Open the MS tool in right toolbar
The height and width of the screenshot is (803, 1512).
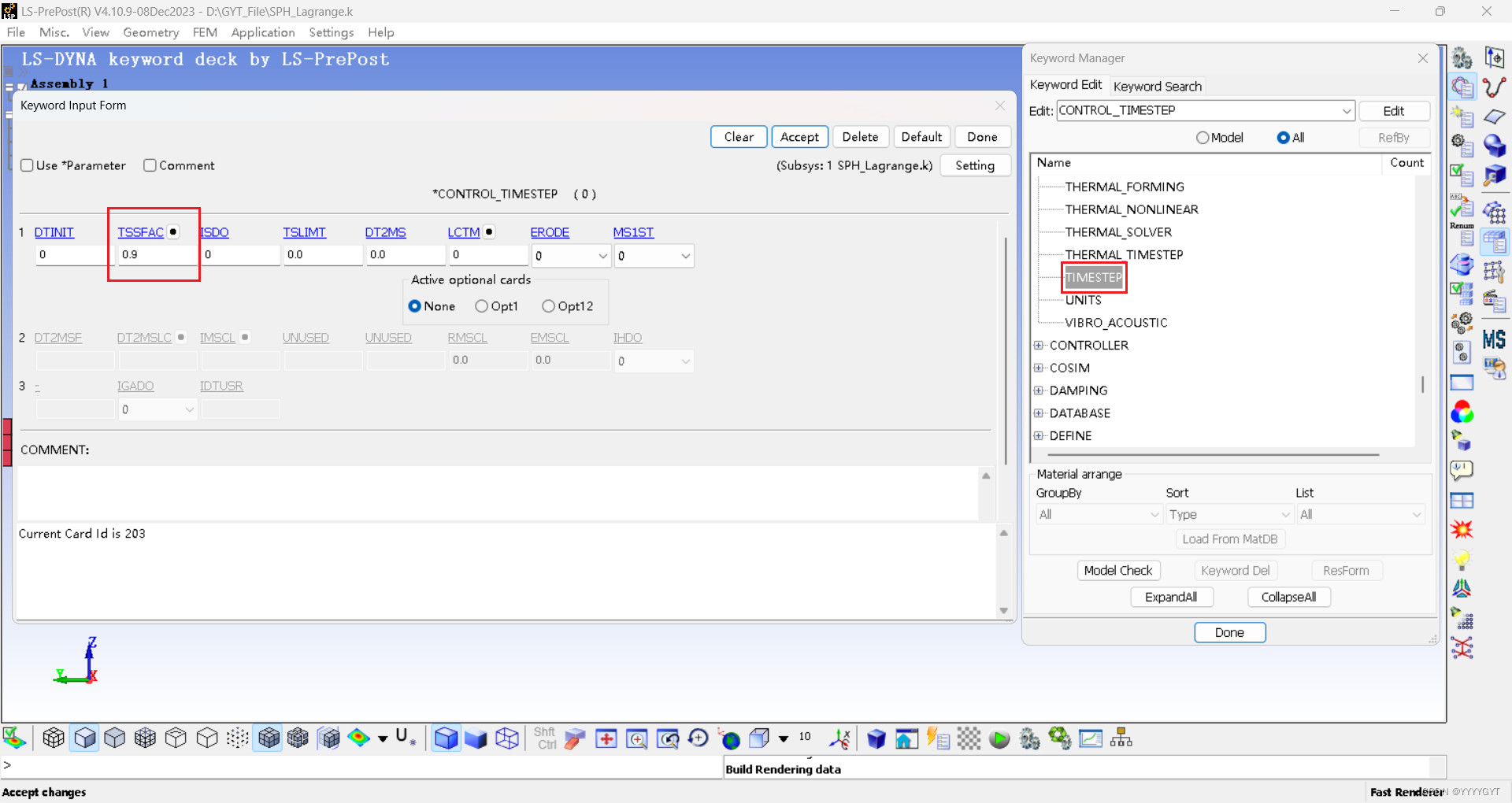[x=1494, y=339]
